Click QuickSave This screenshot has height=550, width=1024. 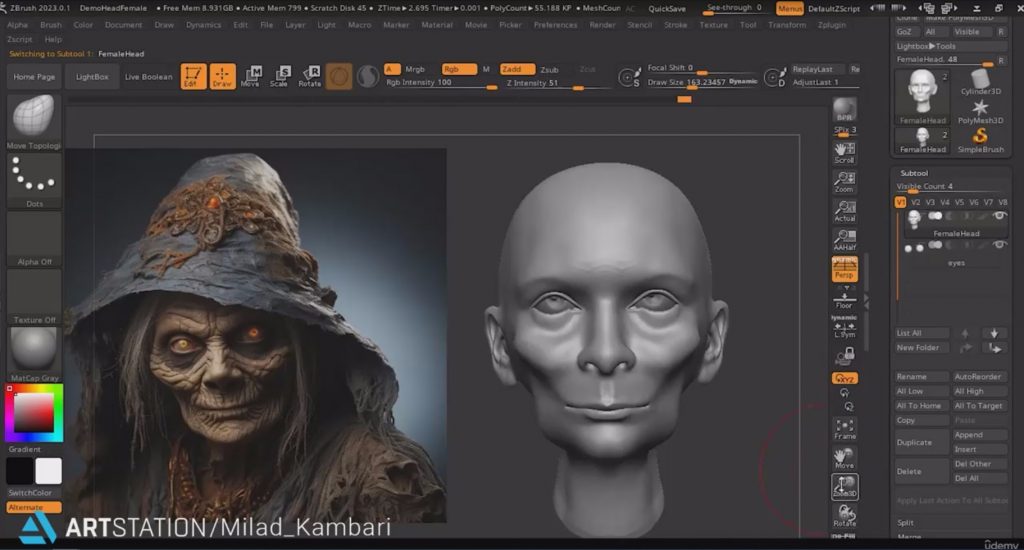coord(667,8)
